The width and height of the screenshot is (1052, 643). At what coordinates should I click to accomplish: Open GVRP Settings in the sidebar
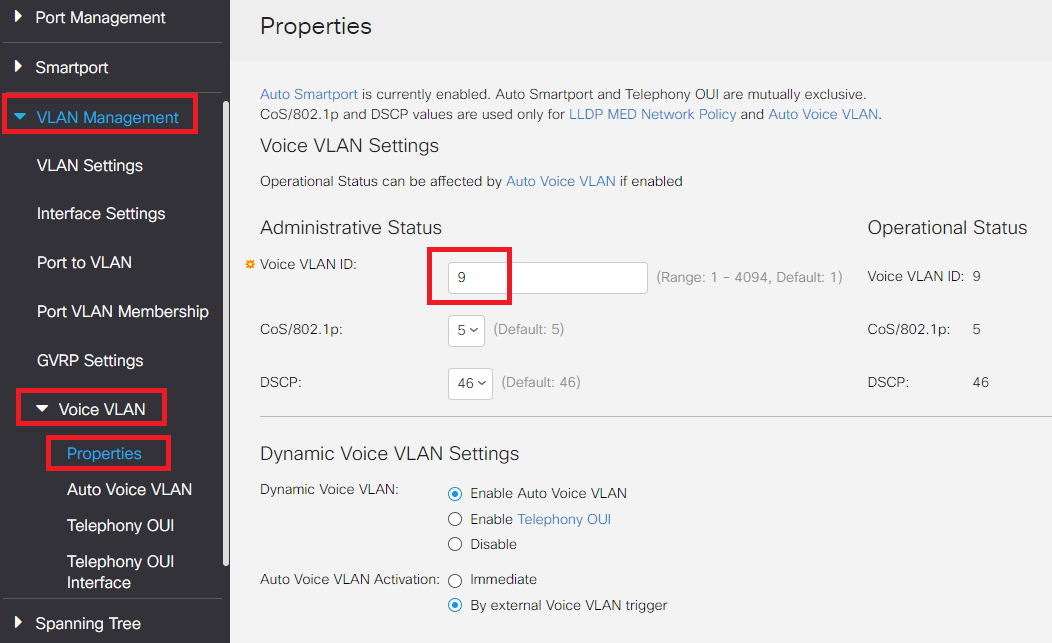click(90, 360)
